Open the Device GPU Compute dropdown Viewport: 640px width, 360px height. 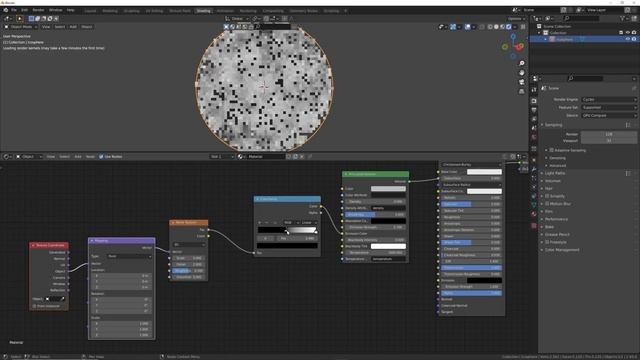click(609, 116)
